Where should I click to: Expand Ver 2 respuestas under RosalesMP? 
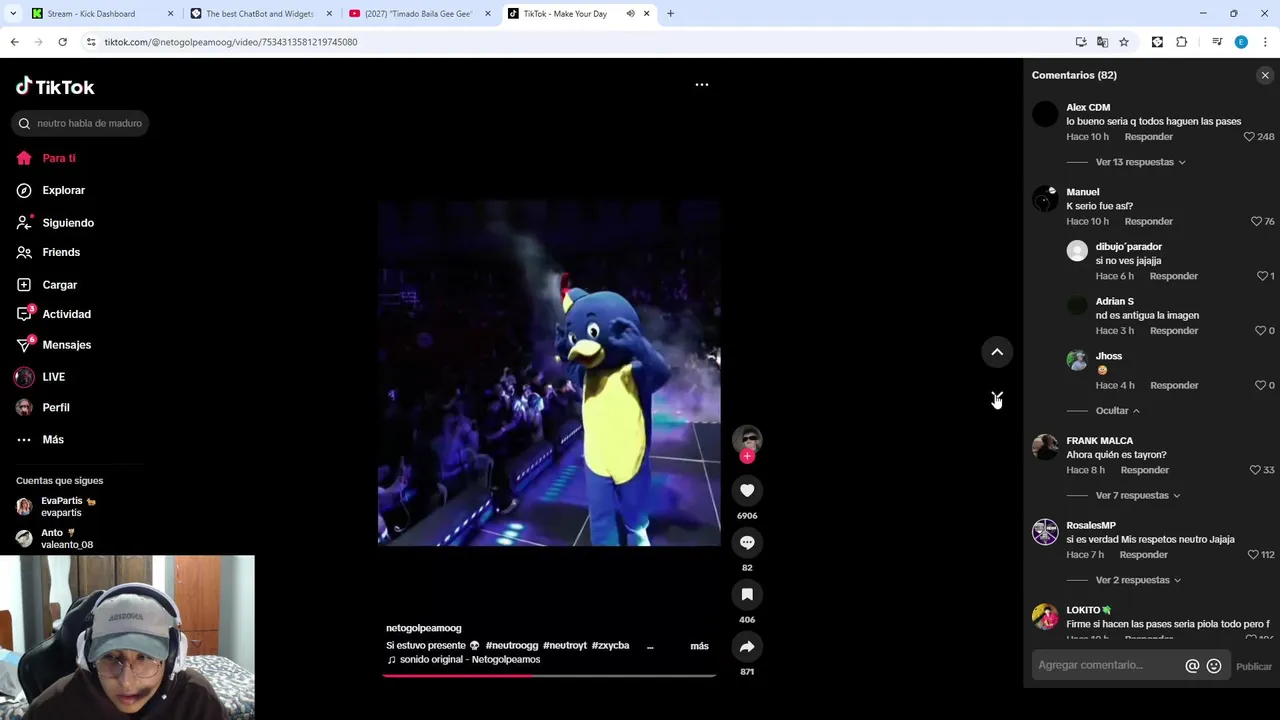[x=1138, y=580]
